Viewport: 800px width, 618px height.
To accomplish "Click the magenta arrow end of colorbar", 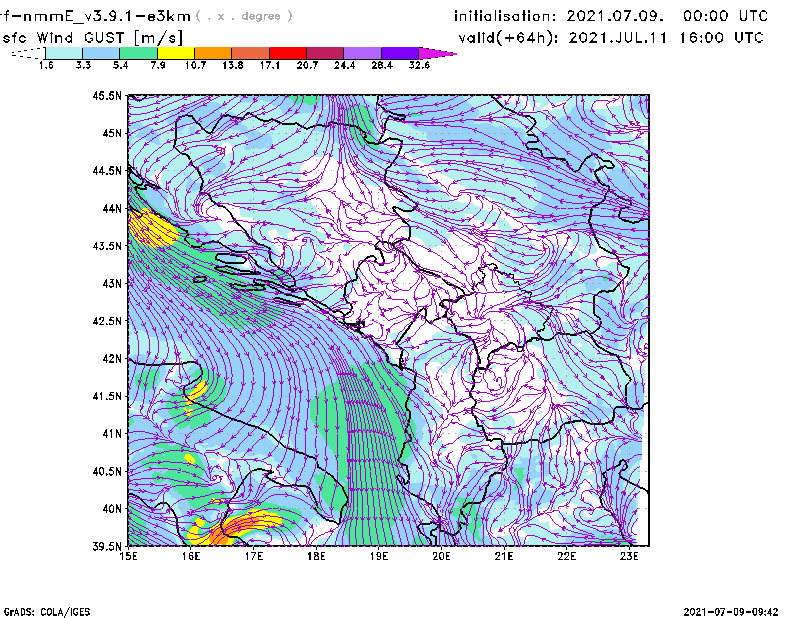I will (437, 53).
